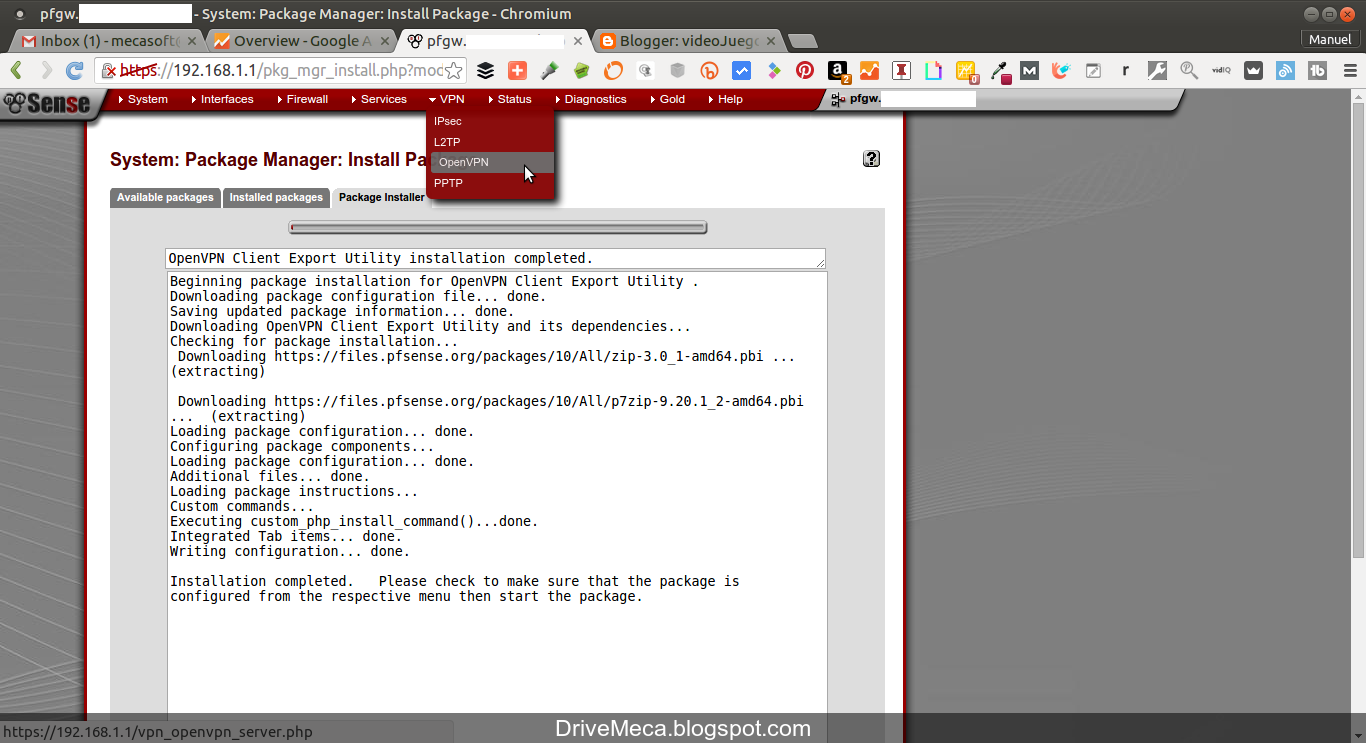Open the Diagnostics menu
The image size is (1366, 743).
pyautogui.click(x=589, y=99)
